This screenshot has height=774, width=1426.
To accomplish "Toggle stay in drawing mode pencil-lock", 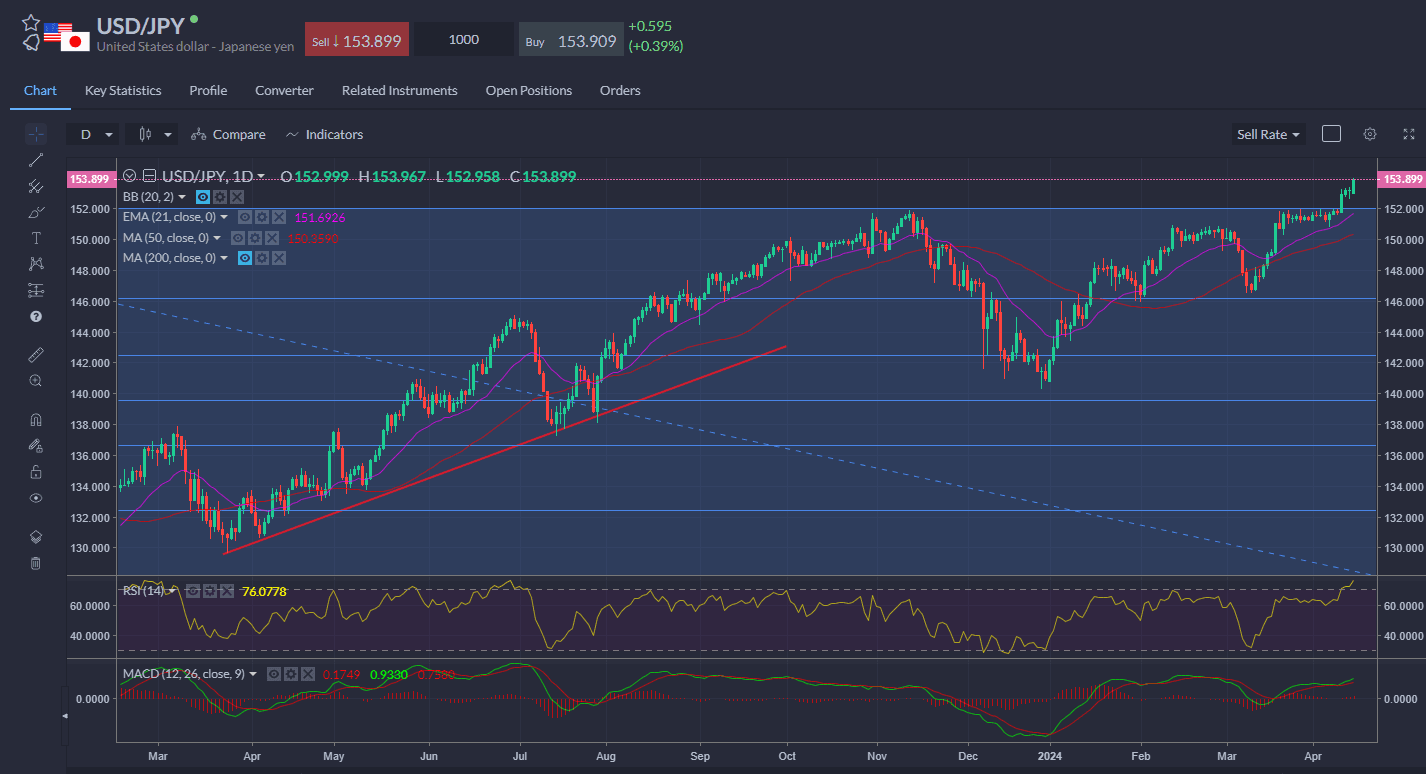I will click(x=36, y=445).
